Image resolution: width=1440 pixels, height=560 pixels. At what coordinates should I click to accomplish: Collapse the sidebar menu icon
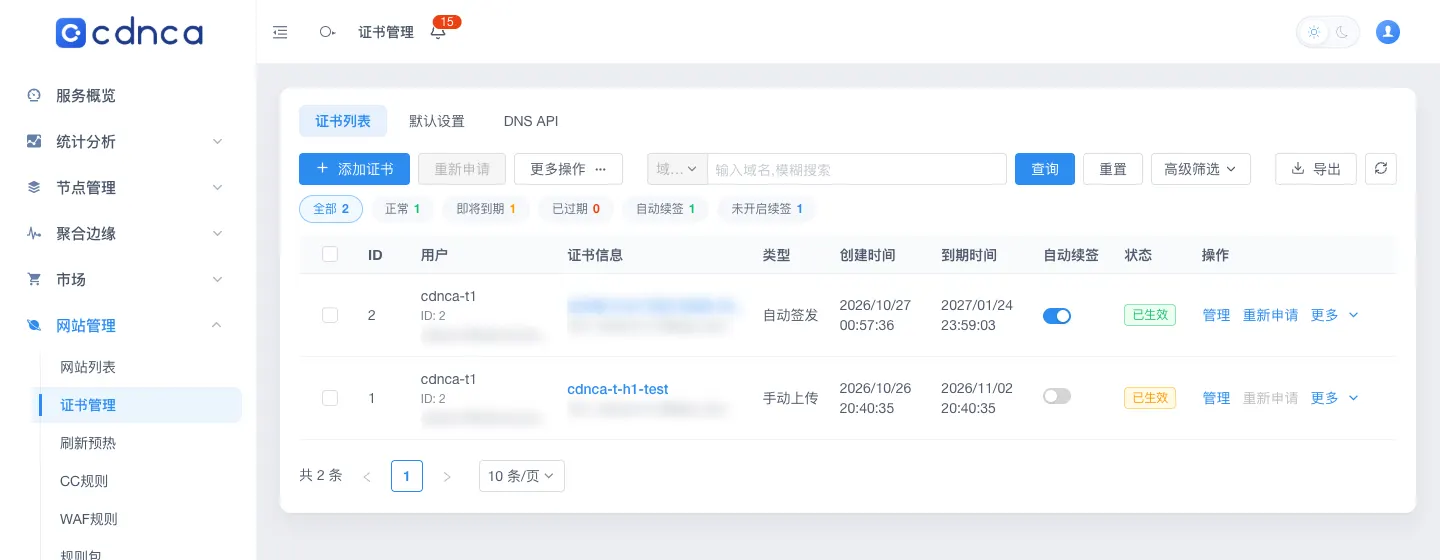[280, 32]
